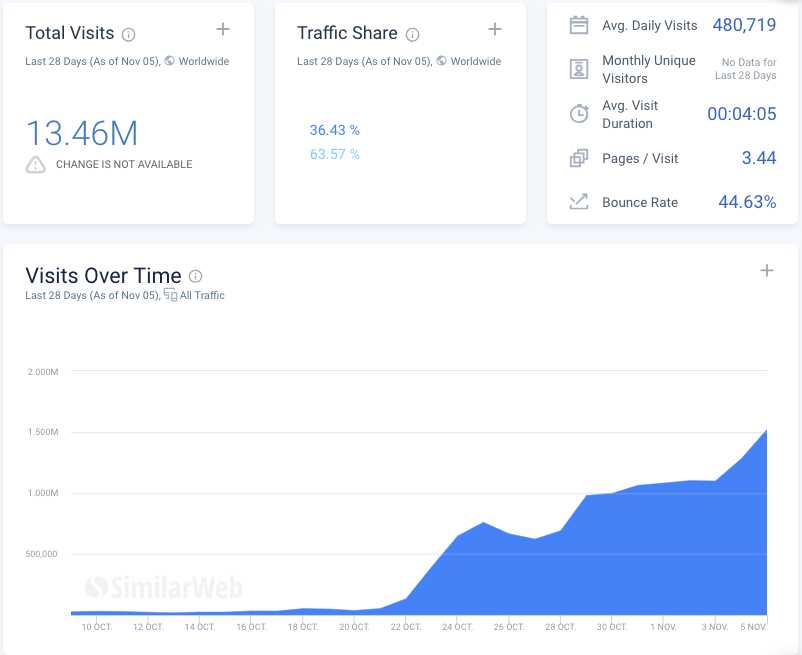Viewport: 802px width, 655px height.
Task: Click the globe icon in Traffic Share card
Action: pos(441,61)
